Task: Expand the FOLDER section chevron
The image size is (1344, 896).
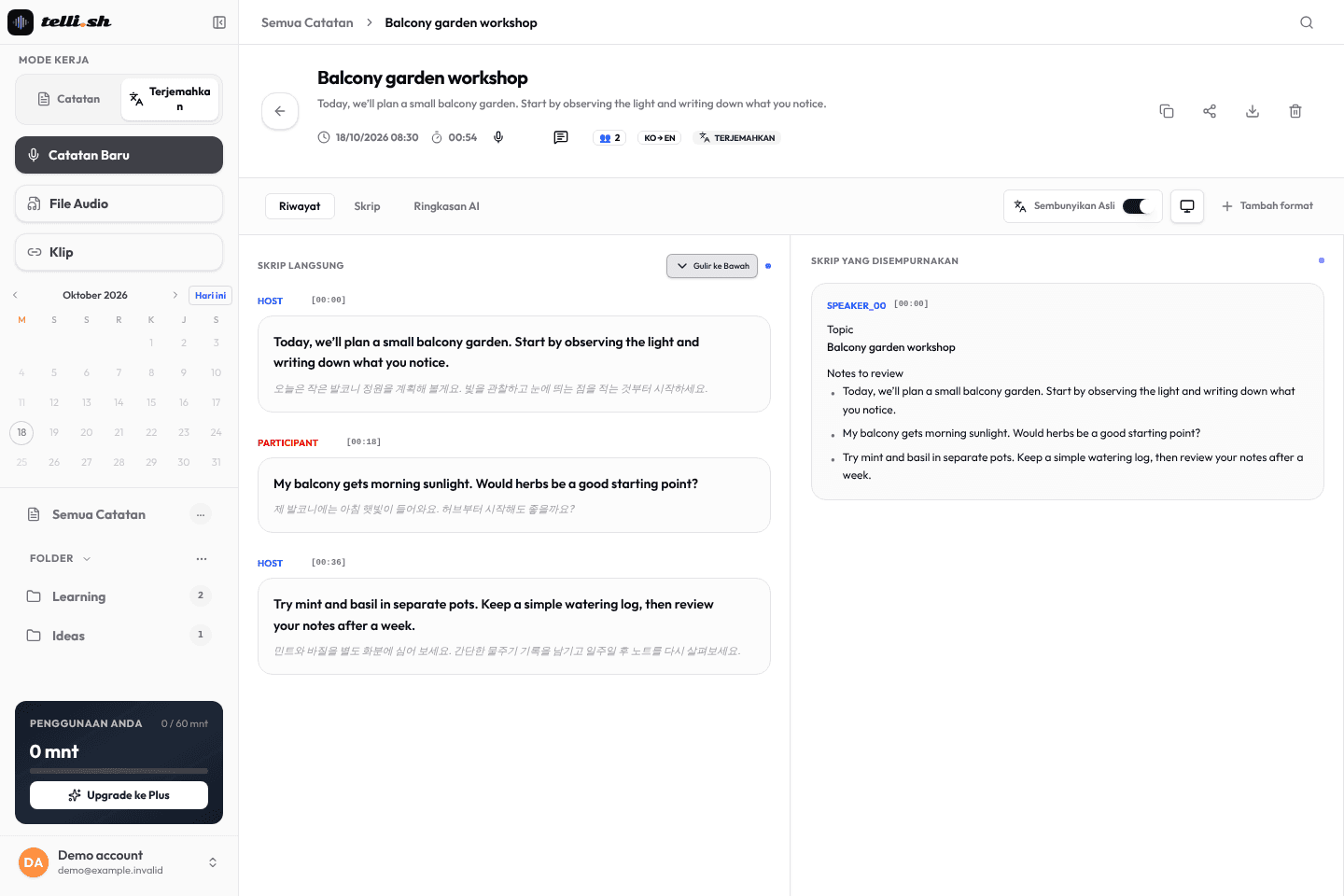Action: (x=87, y=559)
